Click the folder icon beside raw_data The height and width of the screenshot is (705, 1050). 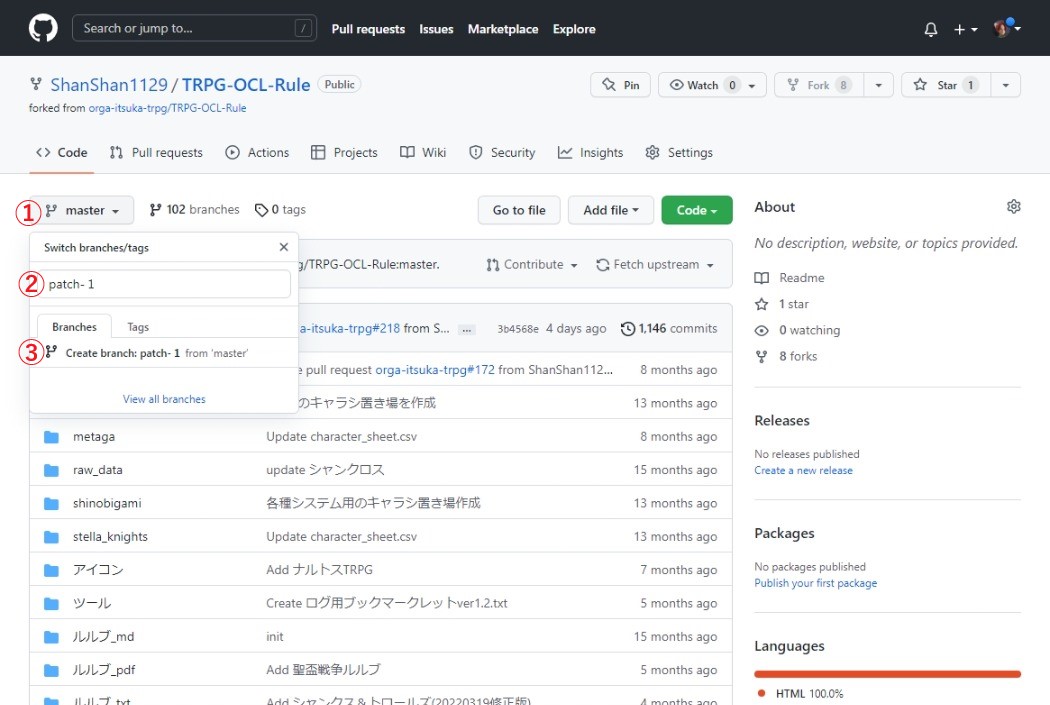tap(51, 470)
